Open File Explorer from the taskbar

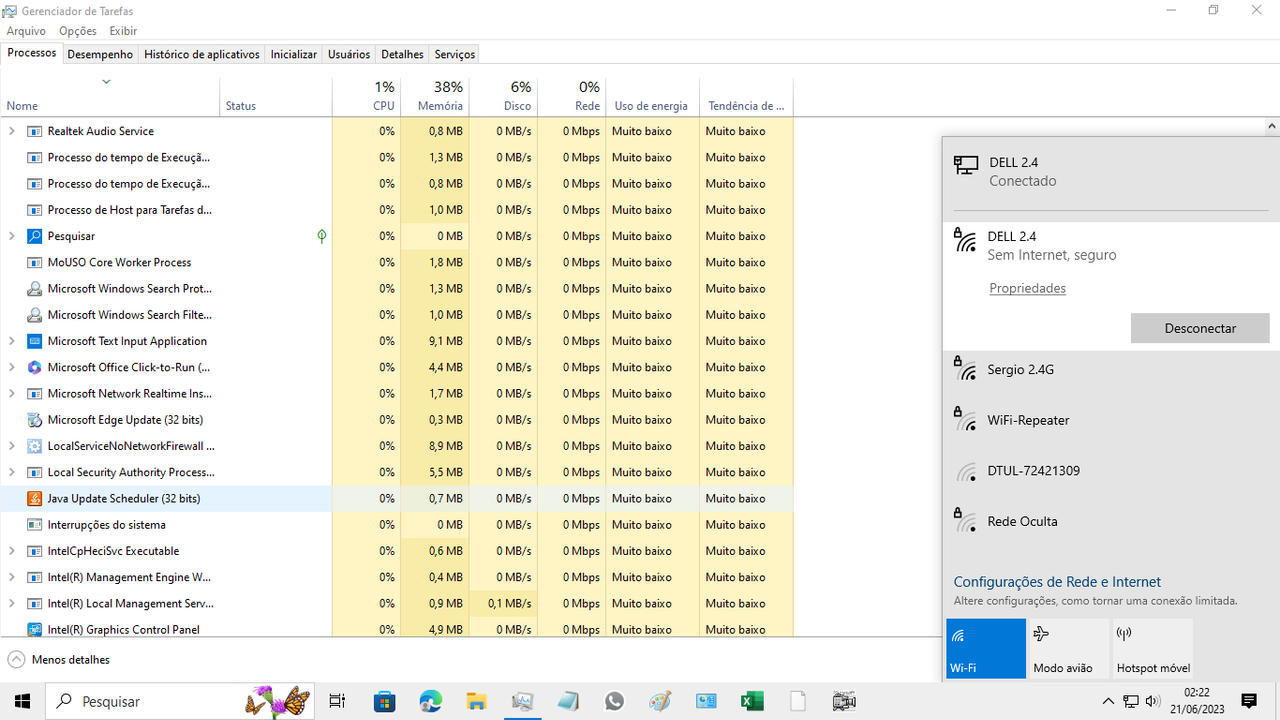tap(476, 701)
